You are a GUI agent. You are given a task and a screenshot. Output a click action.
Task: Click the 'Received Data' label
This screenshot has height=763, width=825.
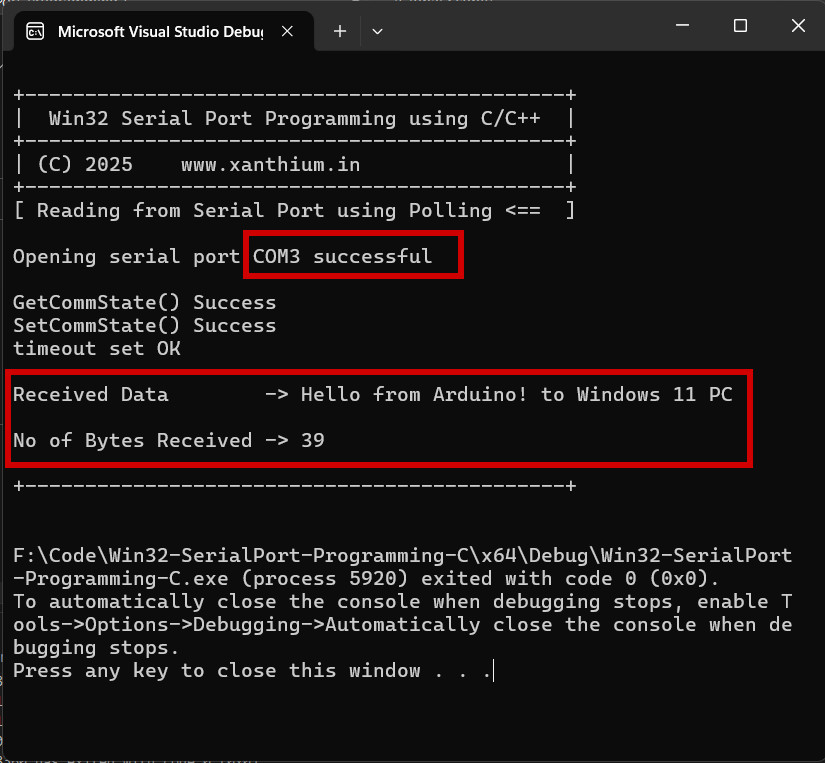pyautogui.click(x=90, y=395)
